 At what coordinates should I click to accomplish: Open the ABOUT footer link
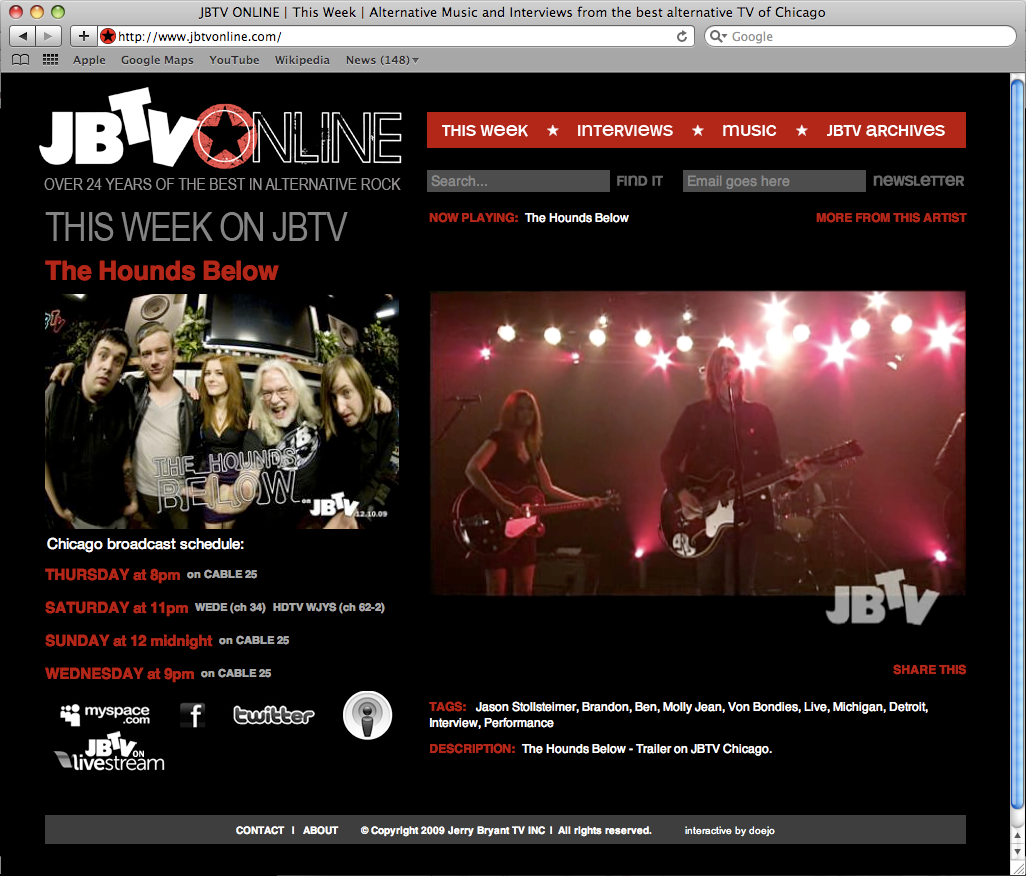click(320, 830)
